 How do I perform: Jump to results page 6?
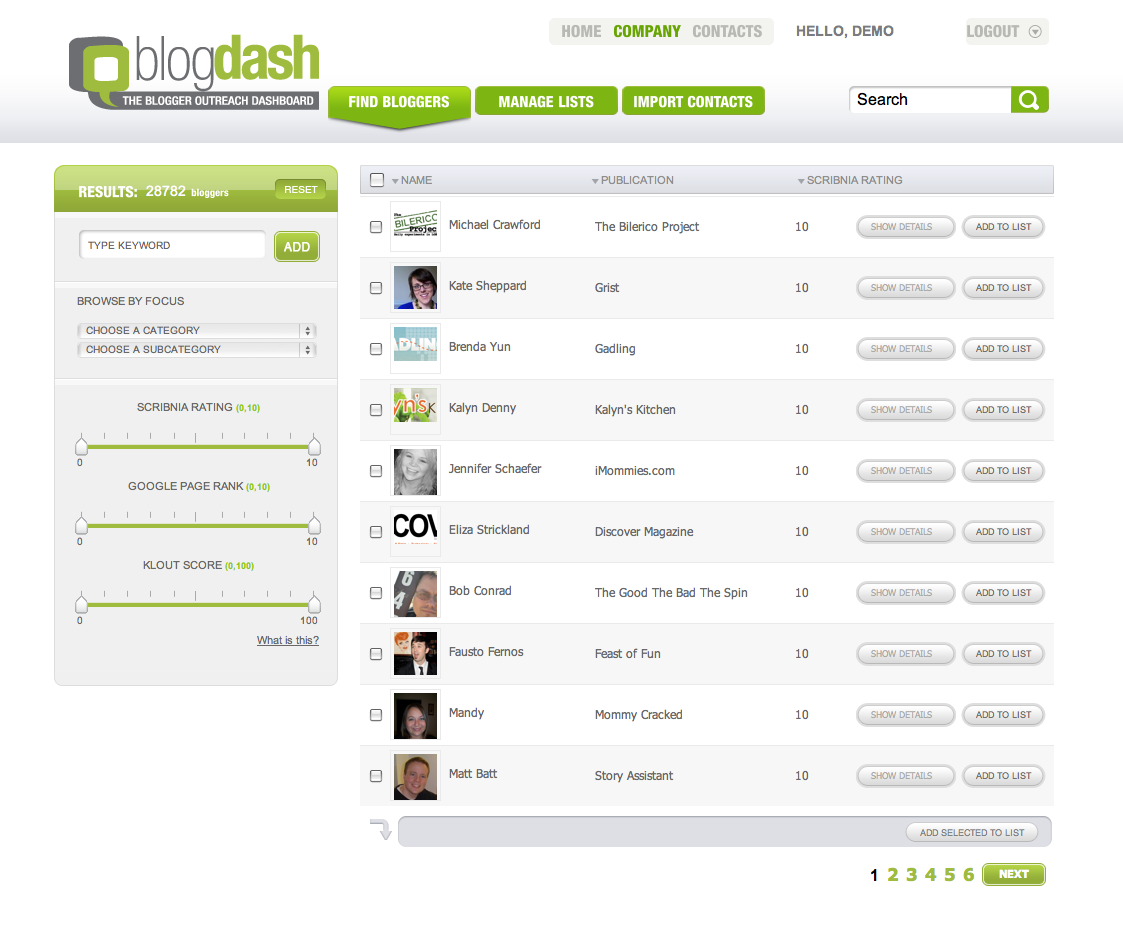[968, 874]
